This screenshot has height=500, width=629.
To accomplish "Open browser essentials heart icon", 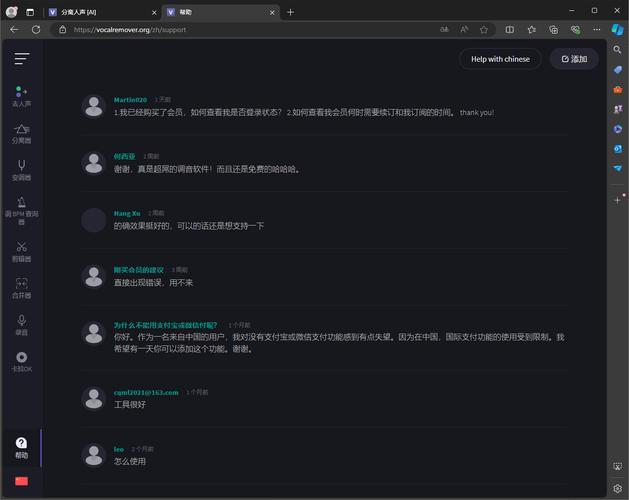I will tap(575, 30).
